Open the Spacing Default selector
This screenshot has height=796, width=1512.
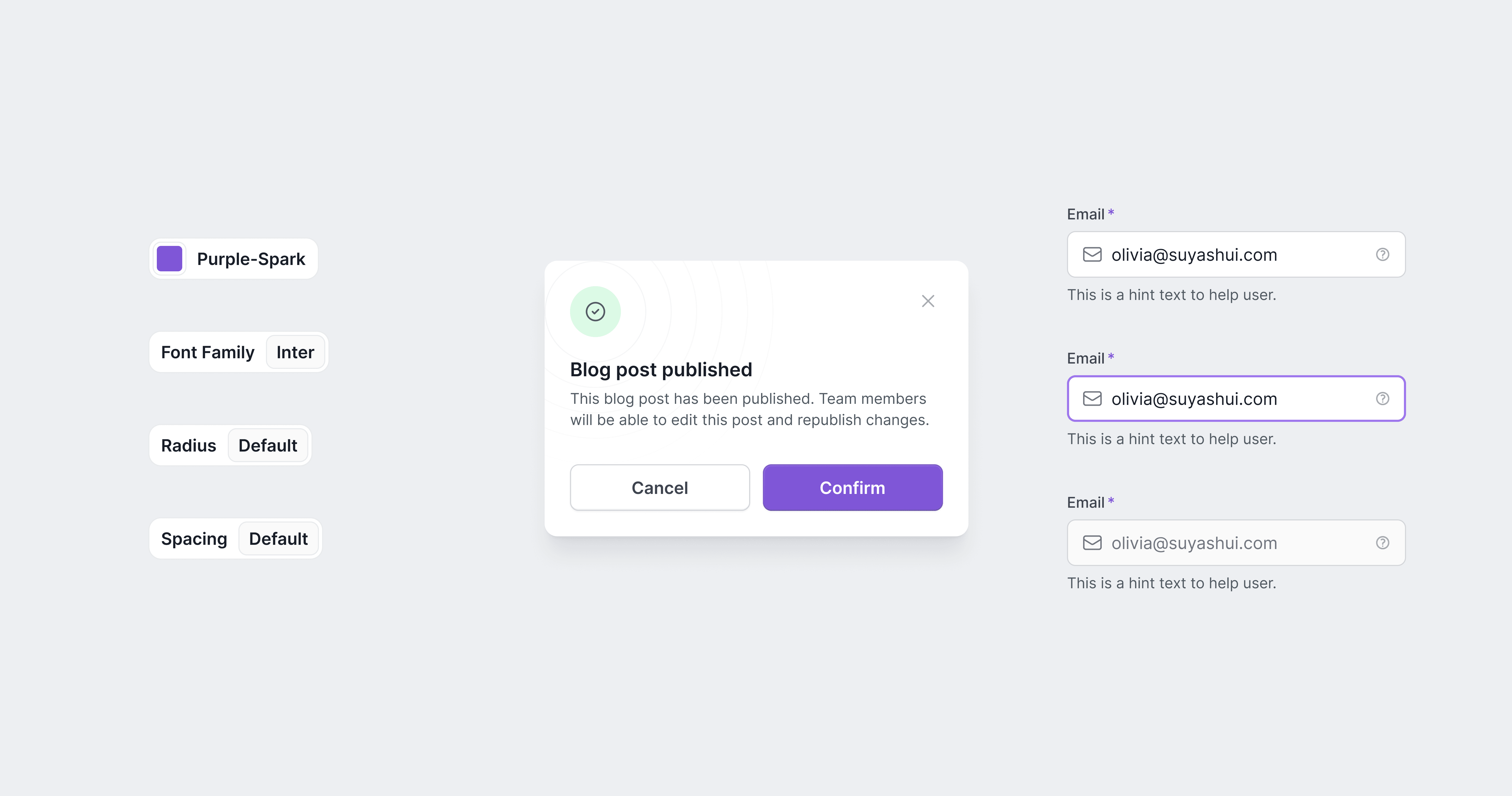278,539
